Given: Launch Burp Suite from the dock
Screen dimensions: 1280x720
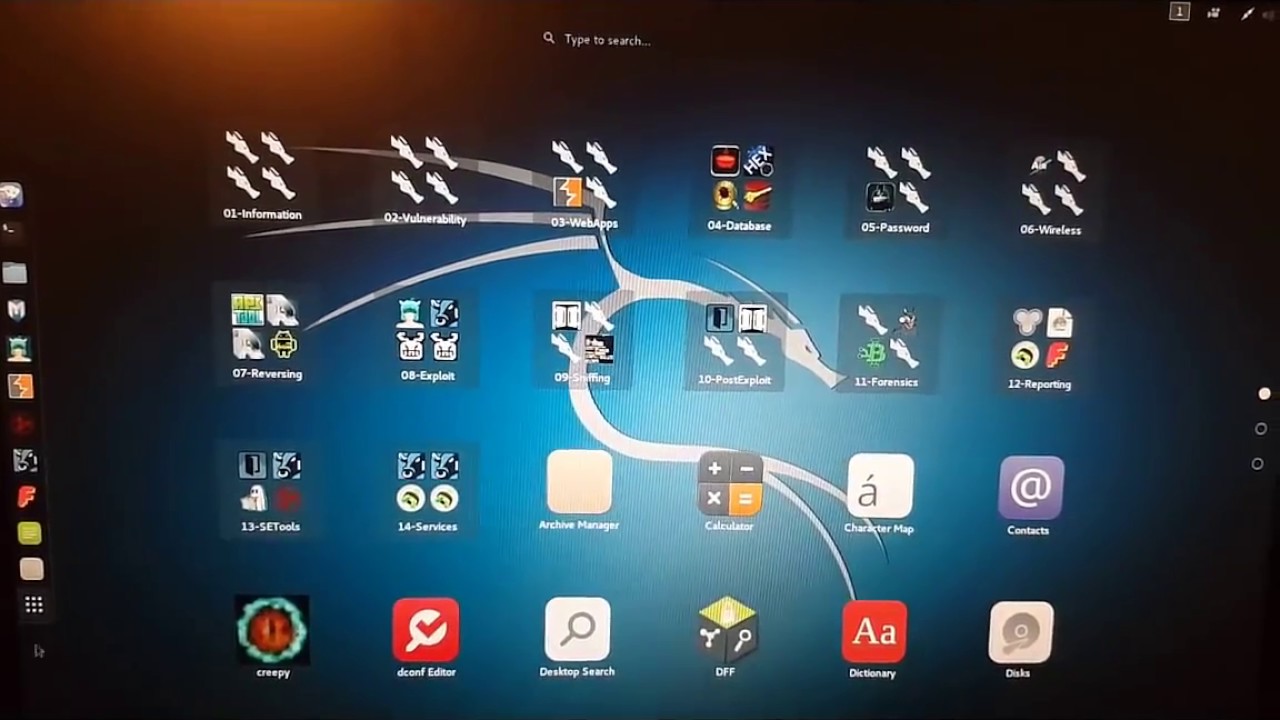Looking at the screenshot, I should point(21,386).
